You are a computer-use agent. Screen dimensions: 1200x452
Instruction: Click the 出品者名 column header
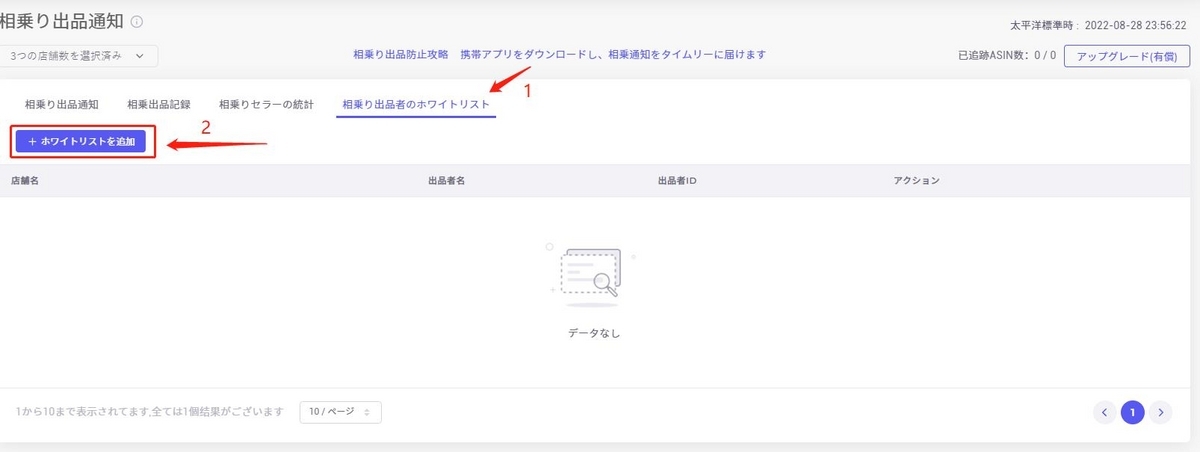click(447, 181)
